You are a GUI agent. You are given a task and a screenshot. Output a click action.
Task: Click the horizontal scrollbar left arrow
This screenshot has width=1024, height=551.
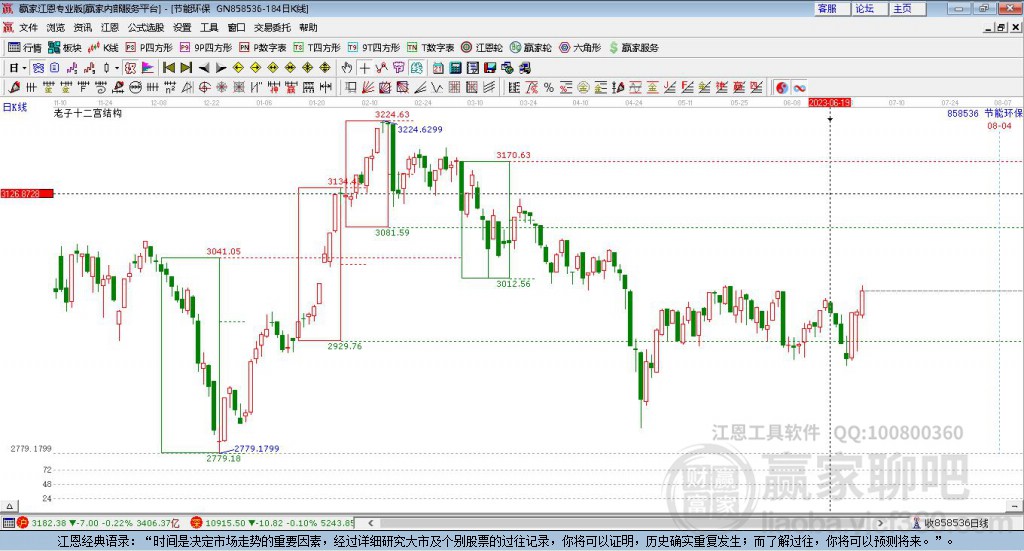[370, 523]
